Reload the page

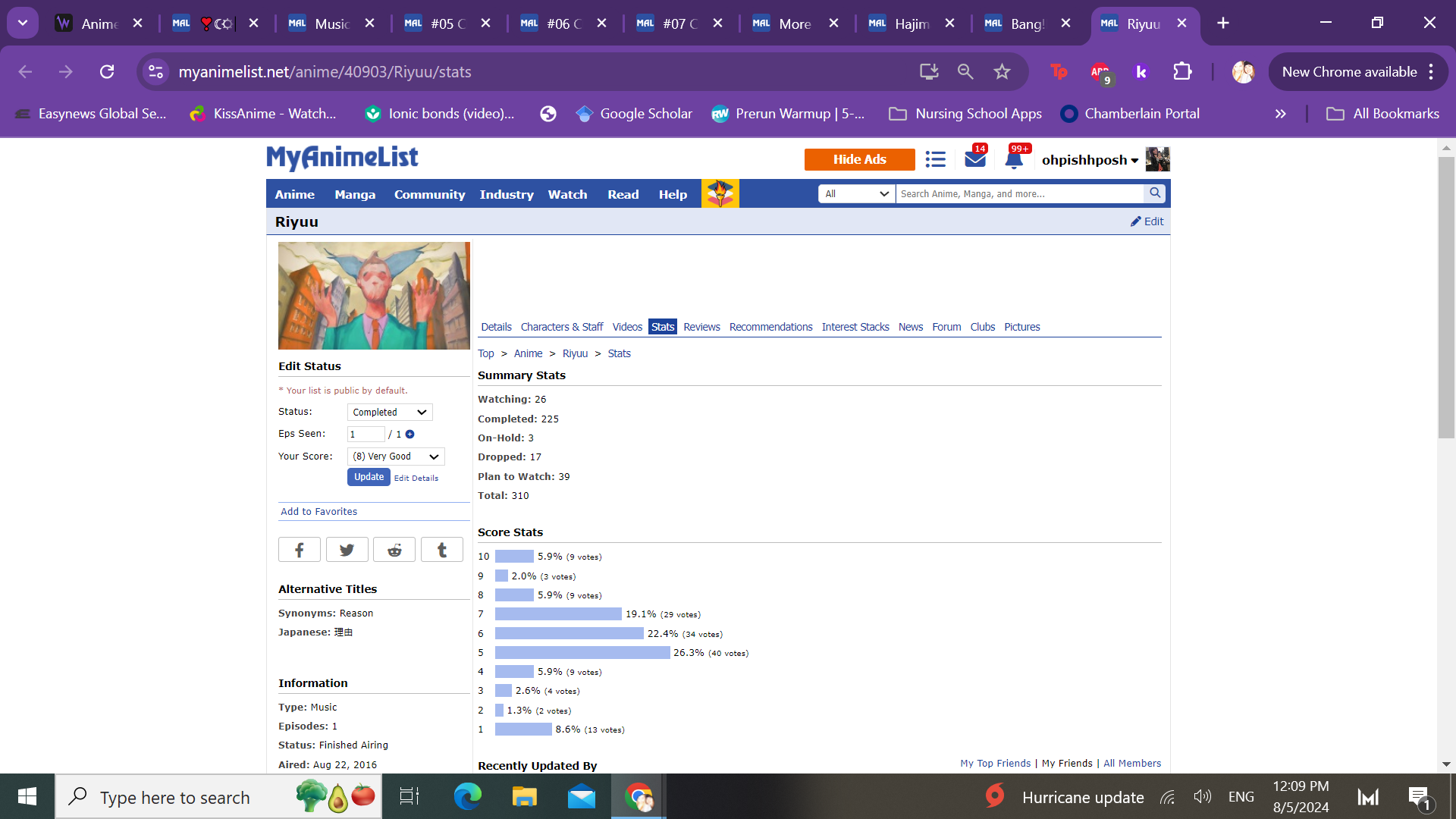[x=107, y=72]
